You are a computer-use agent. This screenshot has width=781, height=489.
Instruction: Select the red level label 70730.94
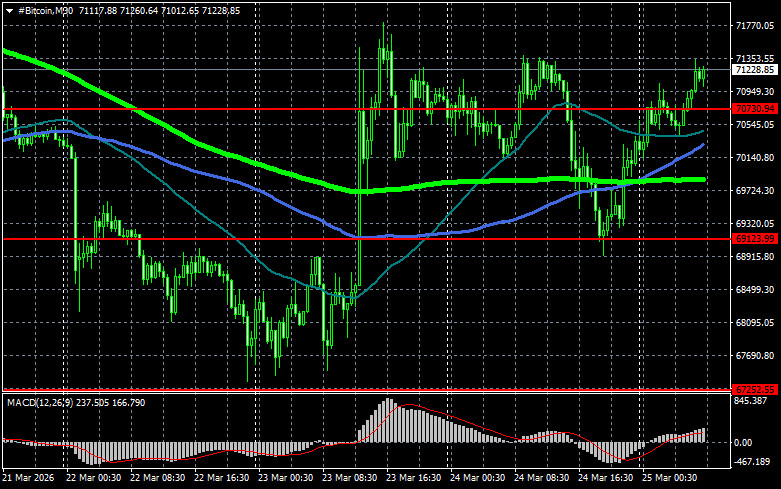pos(755,109)
